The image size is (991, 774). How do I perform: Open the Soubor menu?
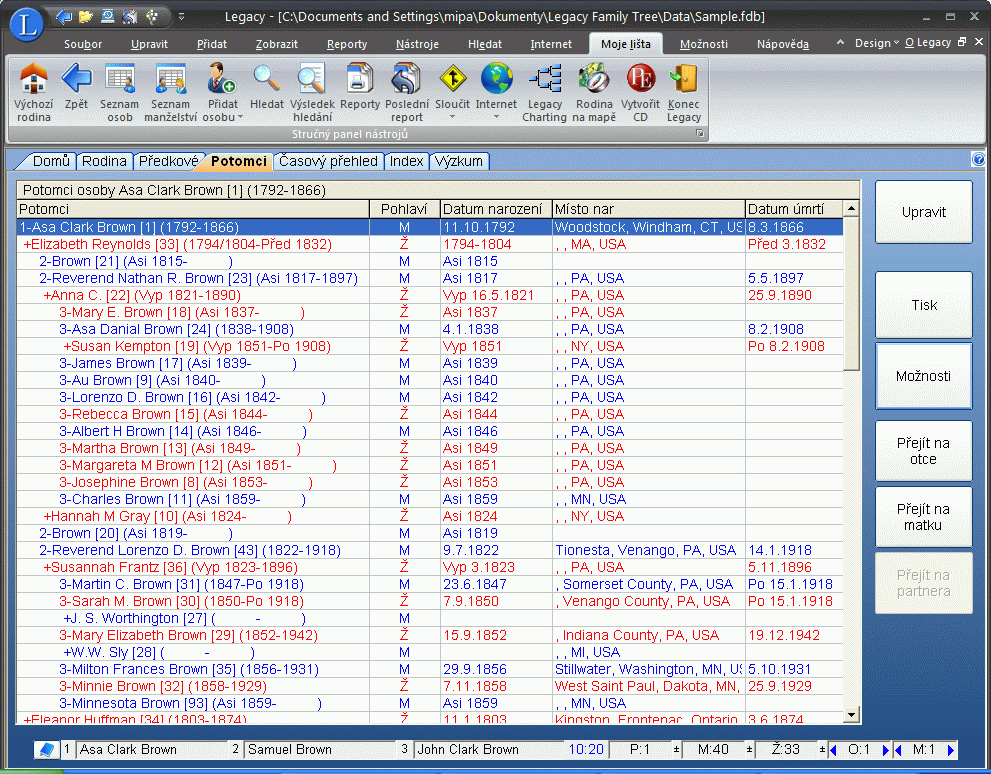click(83, 44)
